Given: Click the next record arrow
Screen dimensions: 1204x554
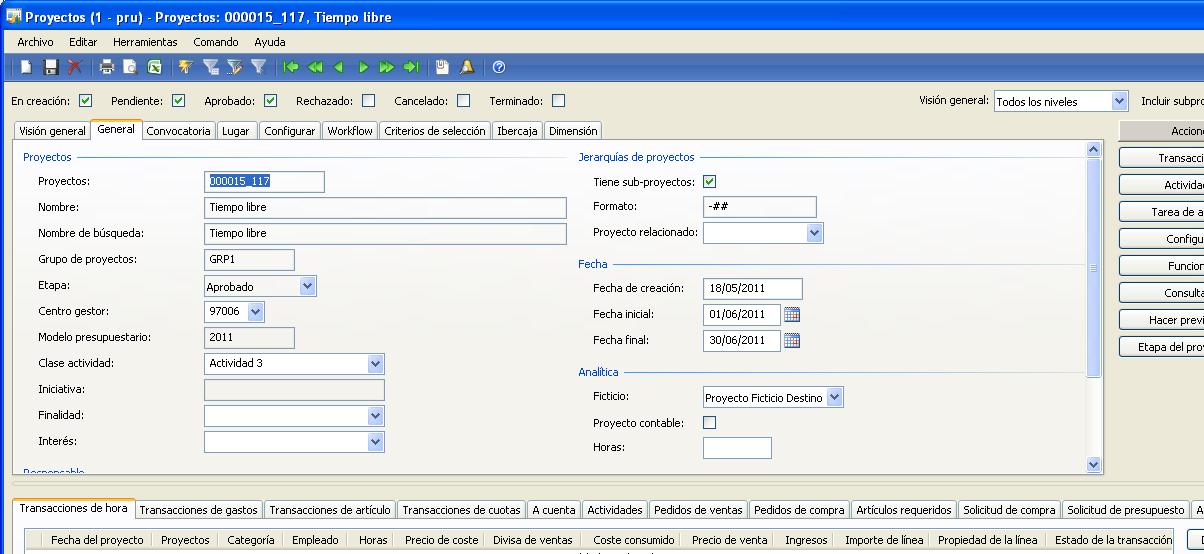Looking at the screenshot, I should click(x=363, y=67).
